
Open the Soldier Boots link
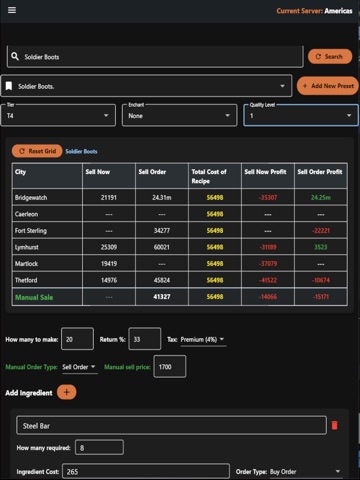(81, 152)
